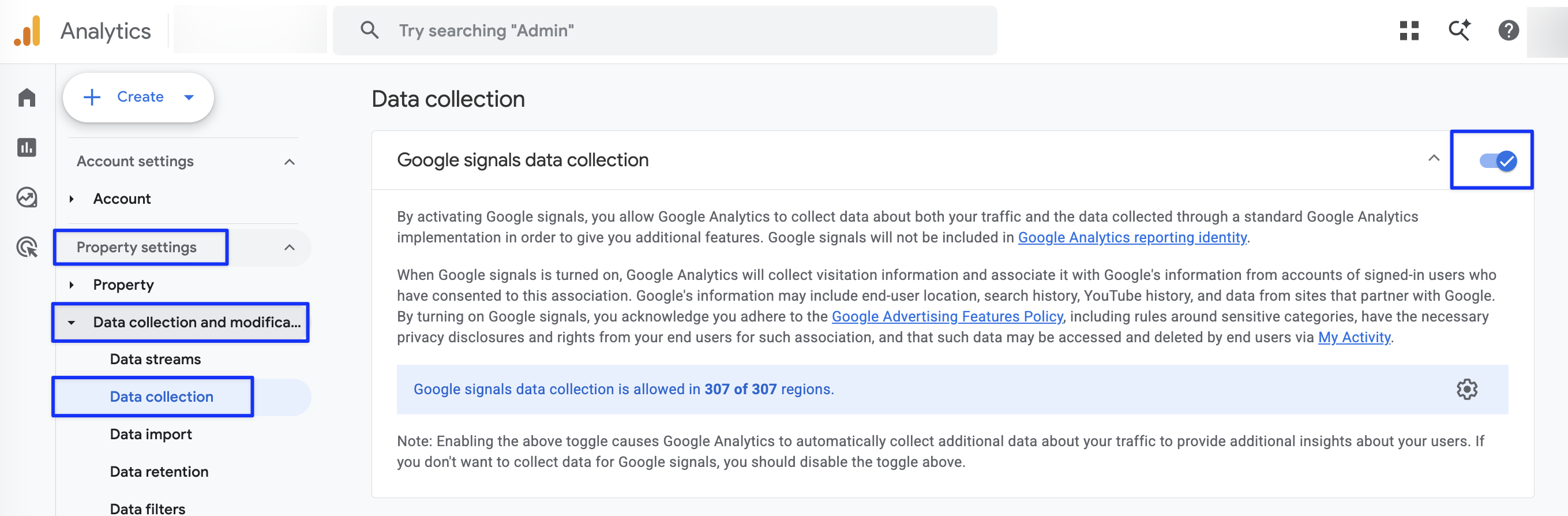
Task: Click the search field "Try searching Admin"
Action: [665, 31]
